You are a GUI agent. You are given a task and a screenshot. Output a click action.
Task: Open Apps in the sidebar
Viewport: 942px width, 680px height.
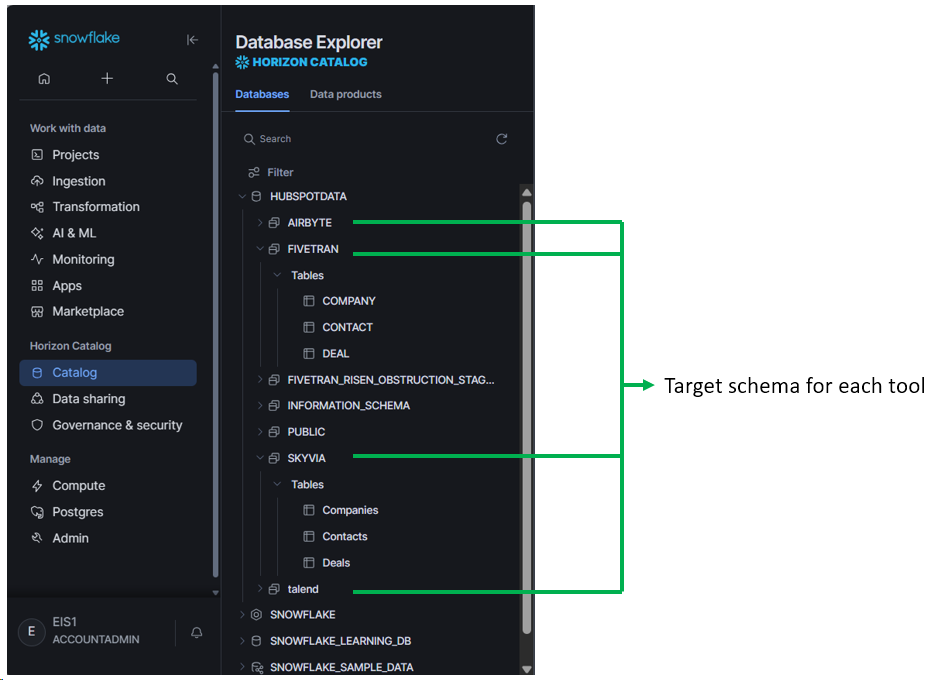tap(108, 286)
